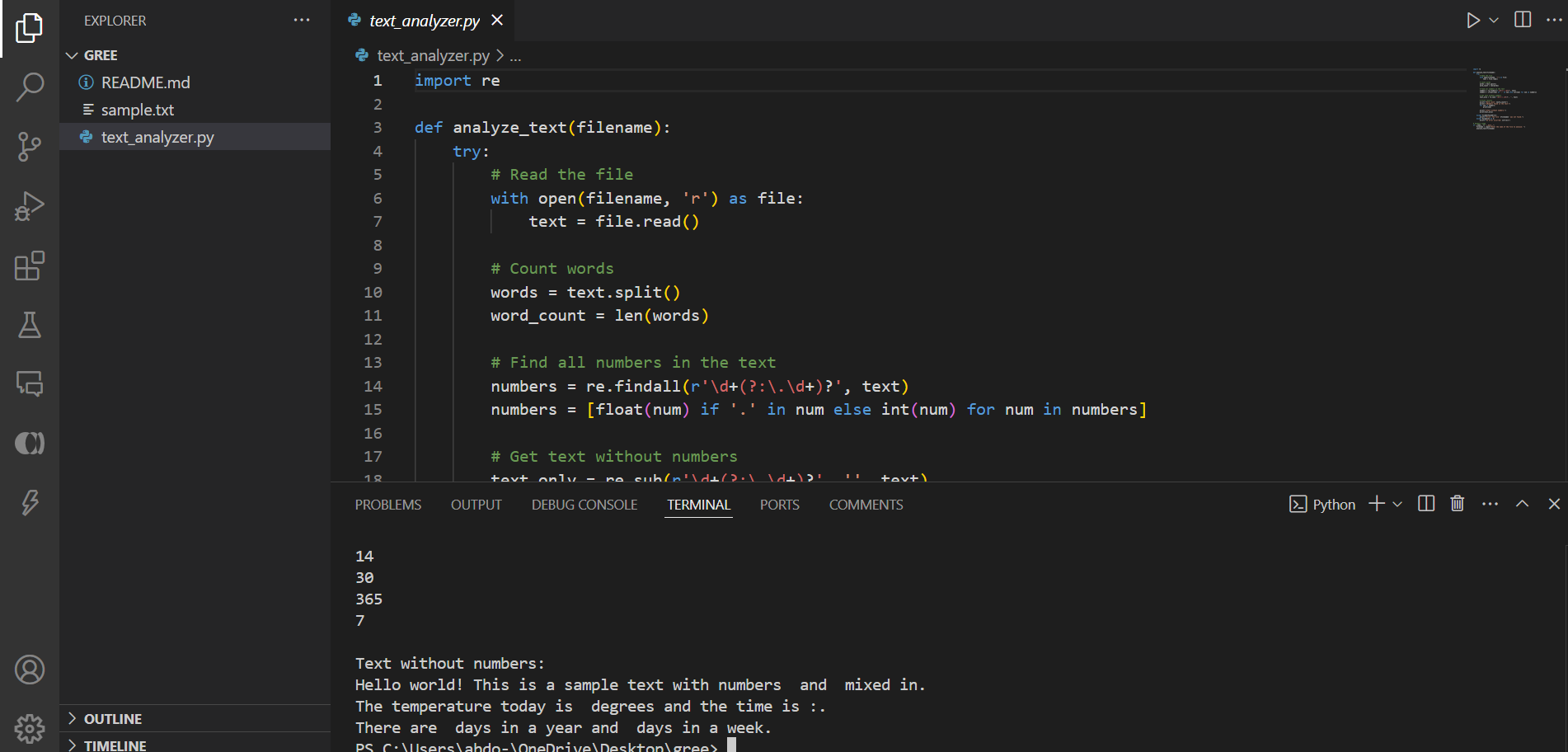Click the breadcrumb ellipsis symbol

(515, 56)
